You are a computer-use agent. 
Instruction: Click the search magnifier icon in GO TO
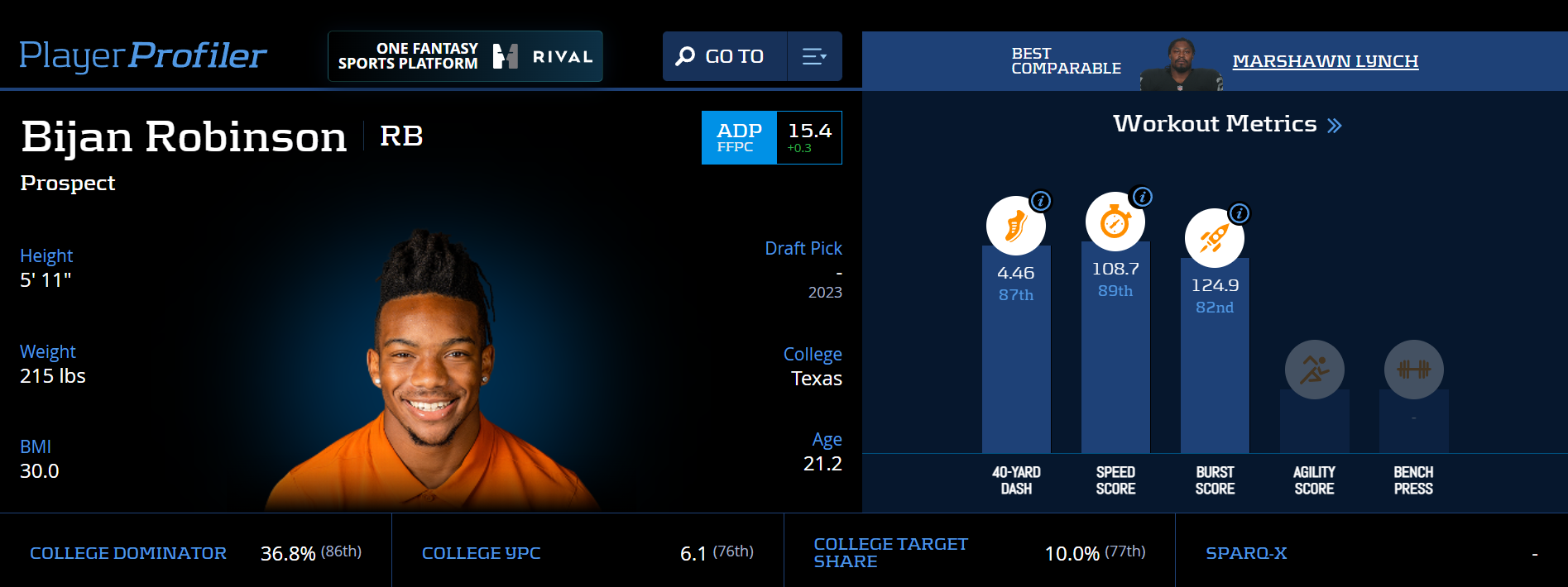(685, 56)
